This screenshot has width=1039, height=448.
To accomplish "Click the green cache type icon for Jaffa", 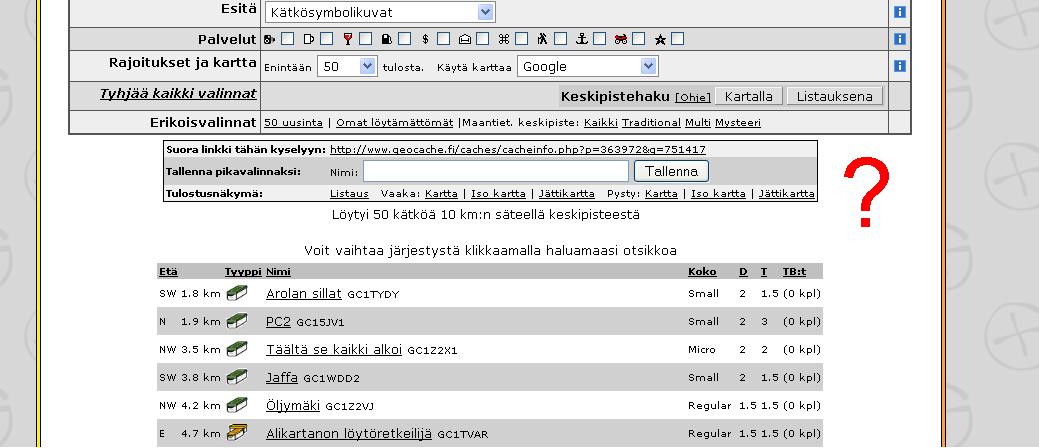I will (x=237, y=378).
